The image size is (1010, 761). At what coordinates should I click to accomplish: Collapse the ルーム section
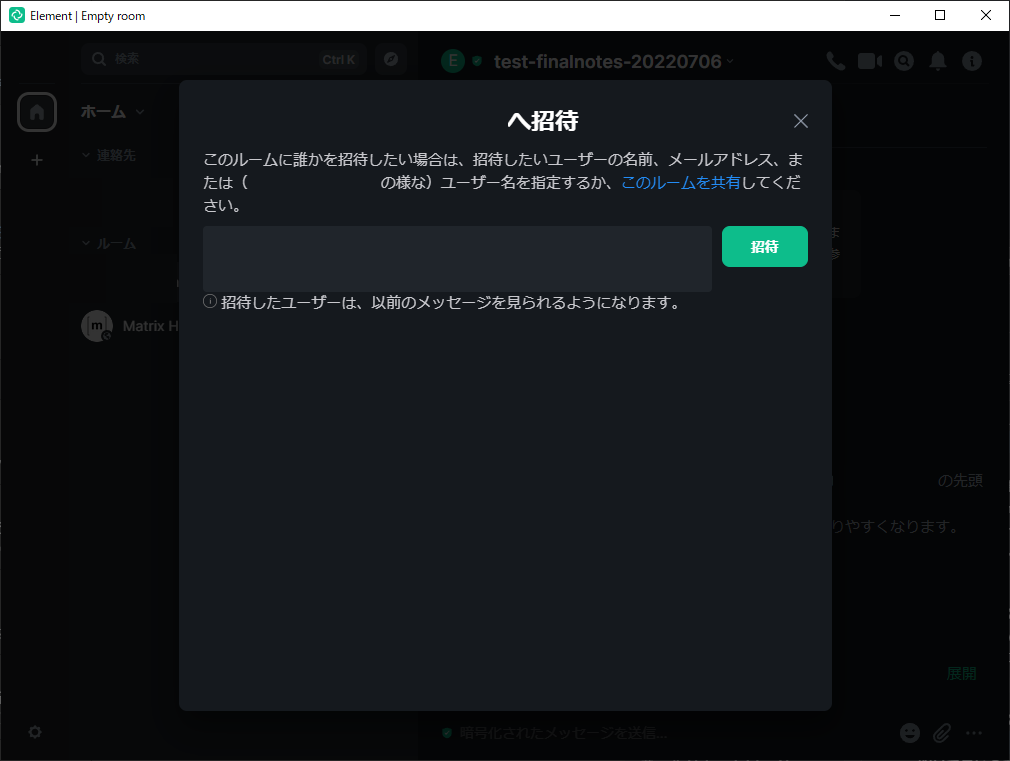85,243
